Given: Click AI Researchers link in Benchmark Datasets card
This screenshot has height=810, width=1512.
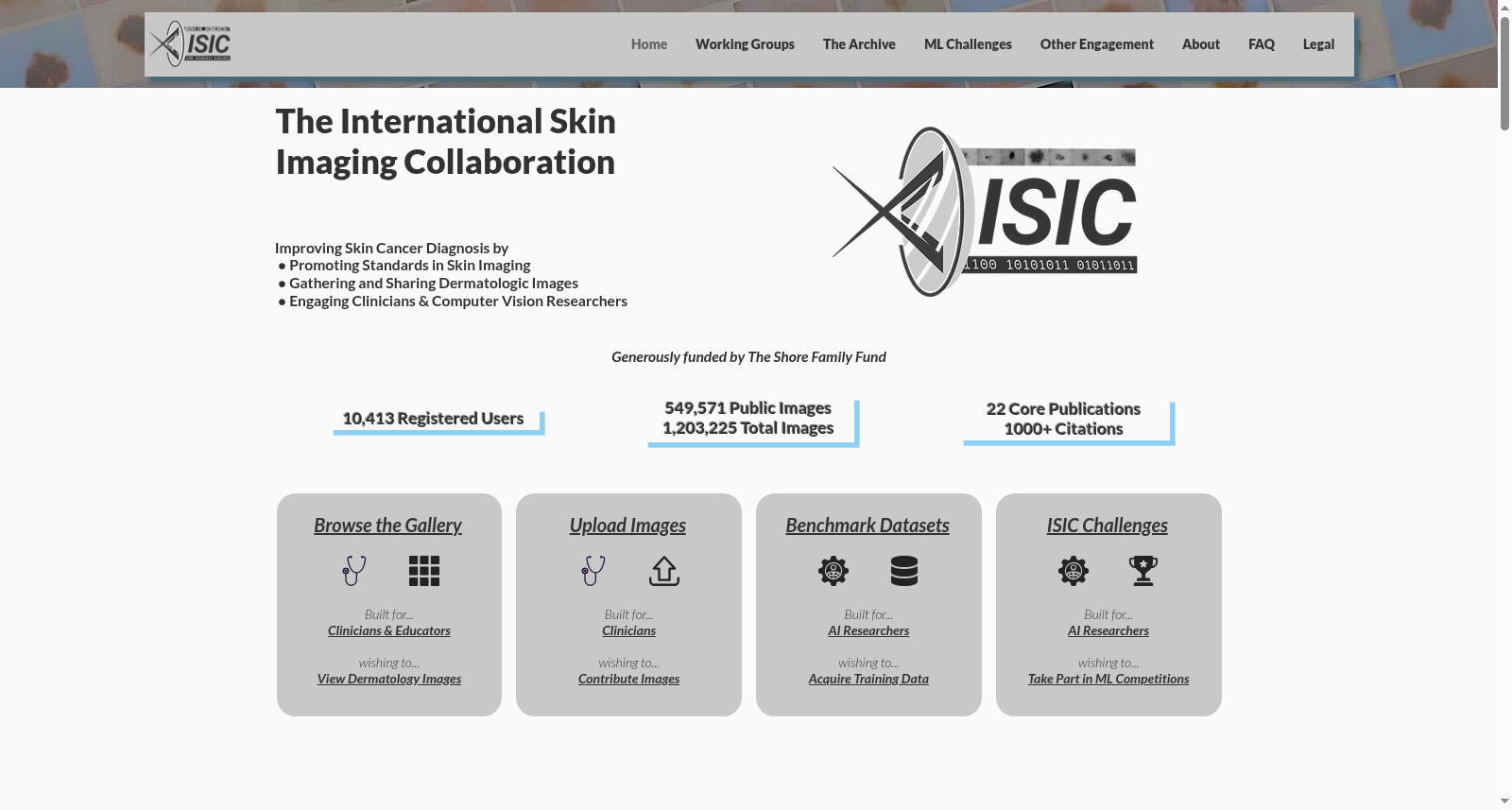Looking at the screenshot, I should click(868, 630).
